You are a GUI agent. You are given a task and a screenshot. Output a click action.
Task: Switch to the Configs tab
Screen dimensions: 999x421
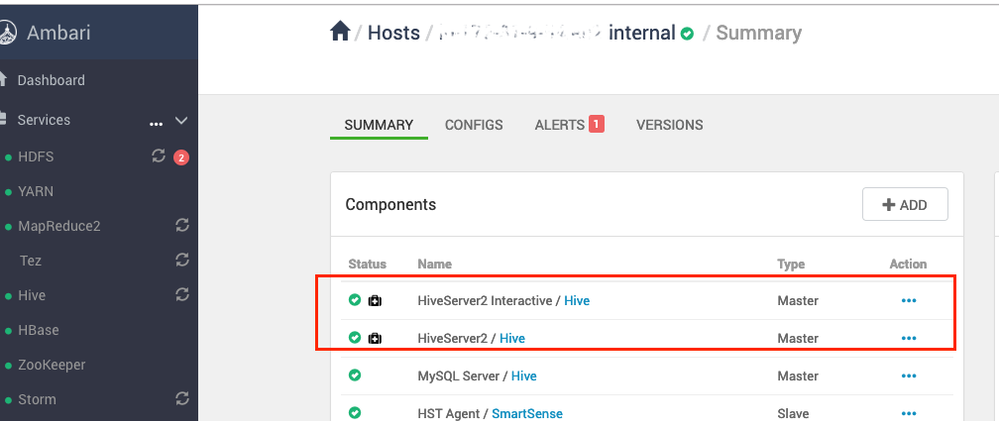(474, 125)
